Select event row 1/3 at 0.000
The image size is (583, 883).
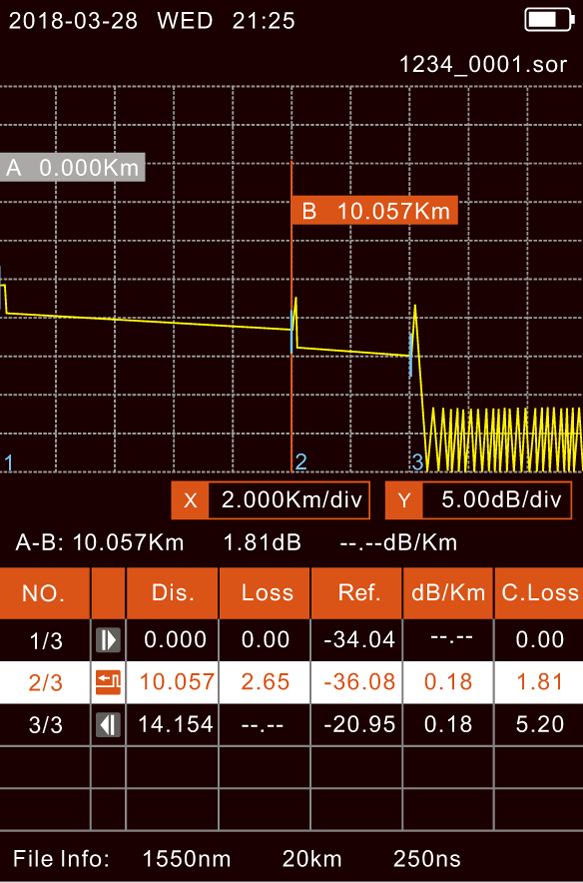pyautogui.click(x=291, y=640)
